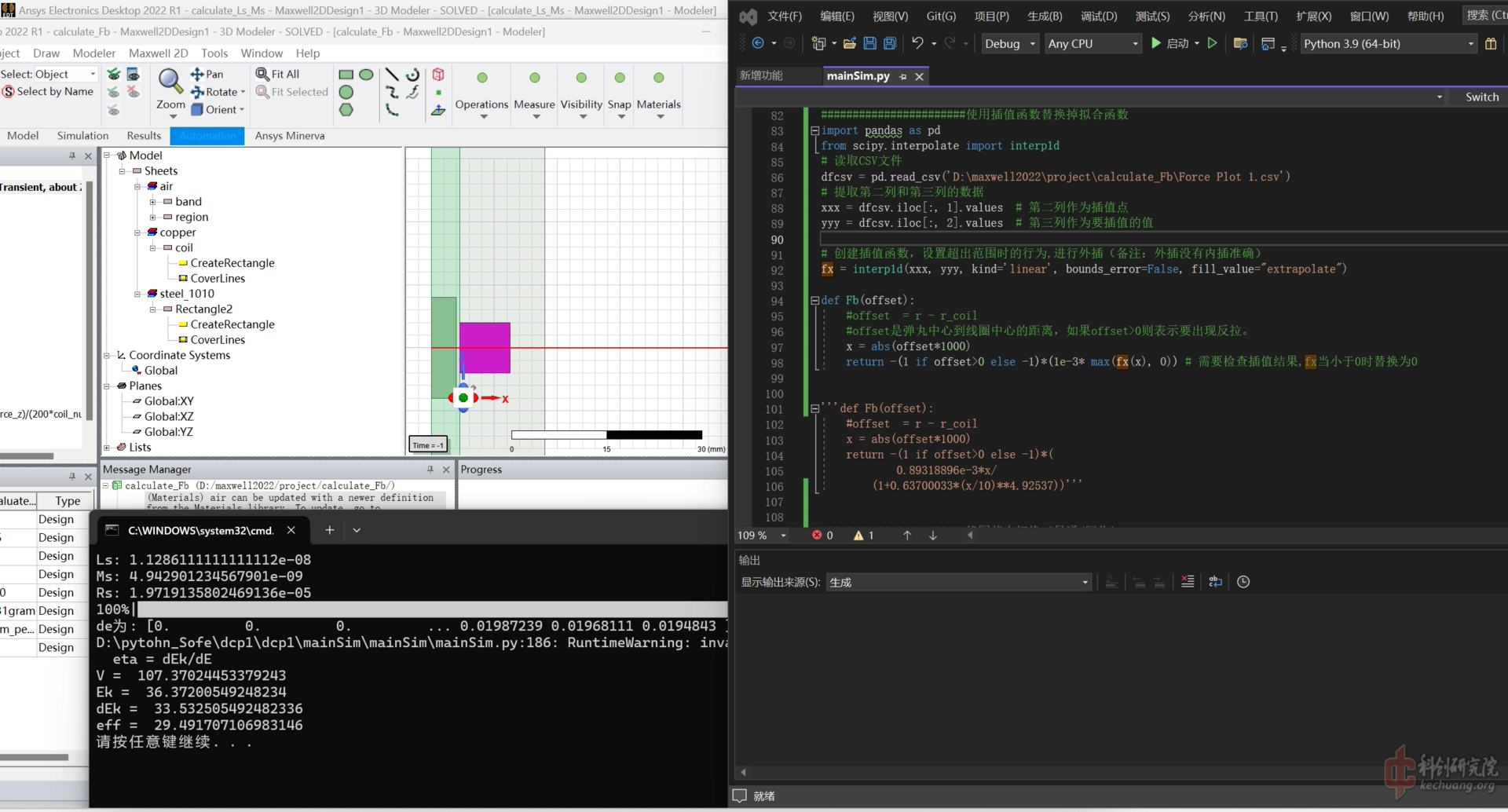The image size is (1508, 812).
Task: Draw a rectangle with the rectangle tool
Action: pos(346,75)
